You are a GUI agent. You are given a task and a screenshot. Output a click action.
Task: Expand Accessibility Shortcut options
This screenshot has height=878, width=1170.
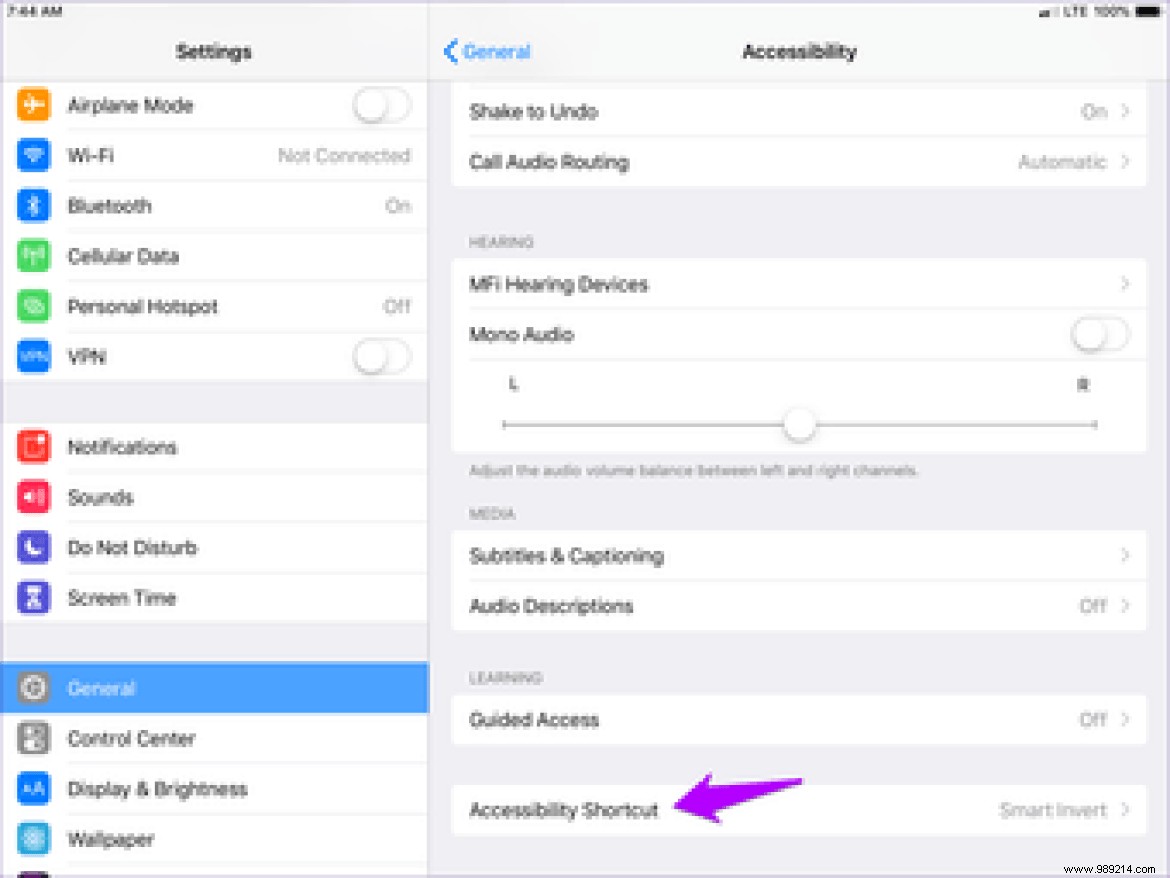pos(800,810)
